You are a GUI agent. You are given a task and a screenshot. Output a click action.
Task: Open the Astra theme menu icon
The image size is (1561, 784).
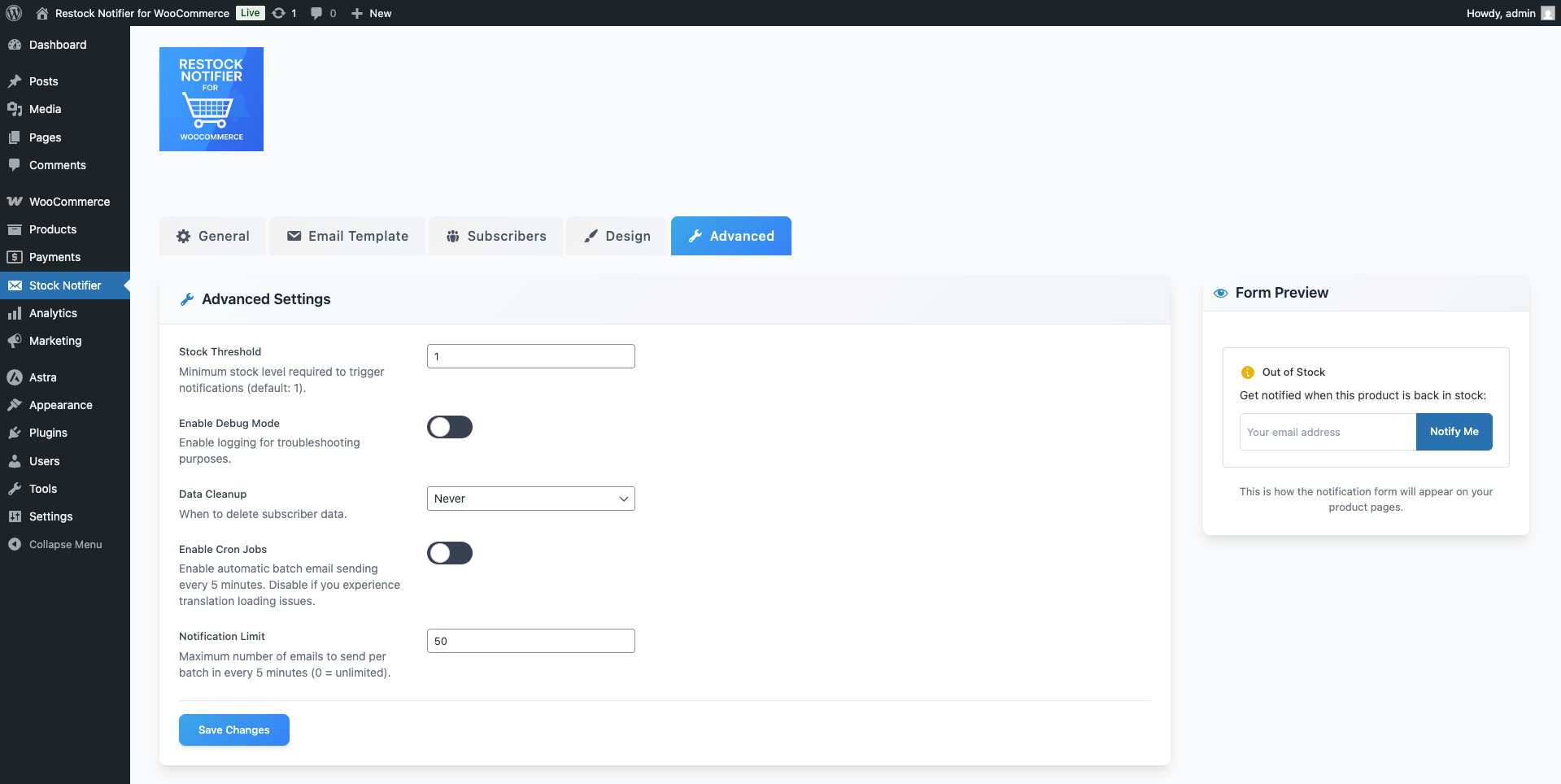15,377
